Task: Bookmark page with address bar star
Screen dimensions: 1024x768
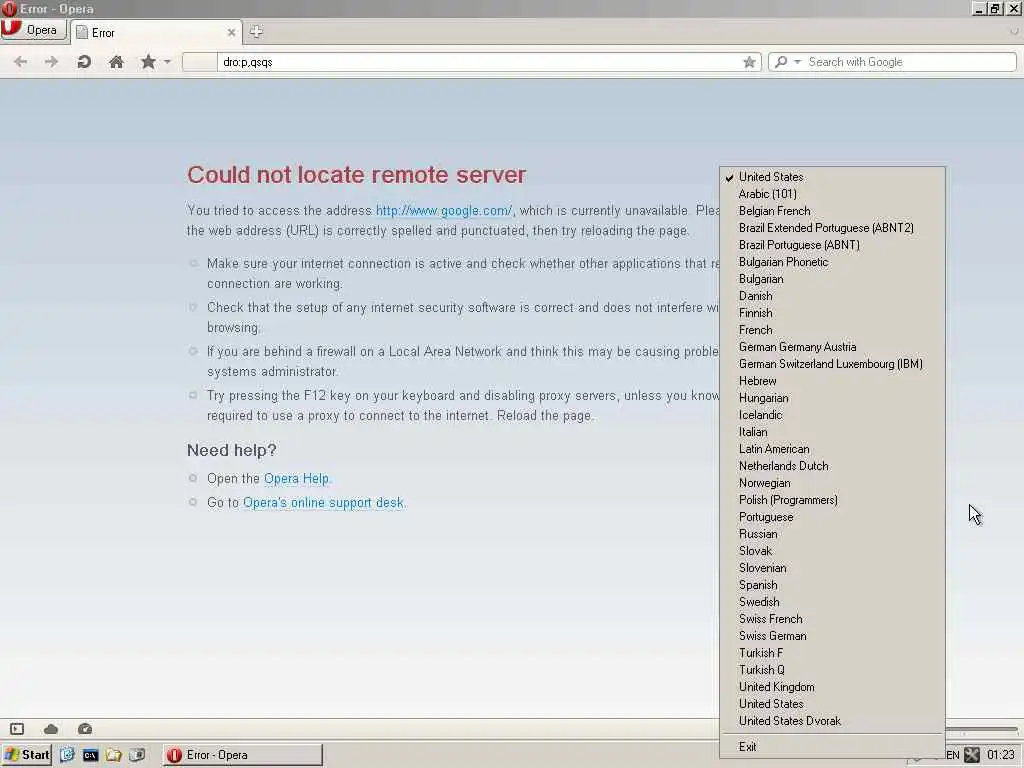Action: (749, 62)
